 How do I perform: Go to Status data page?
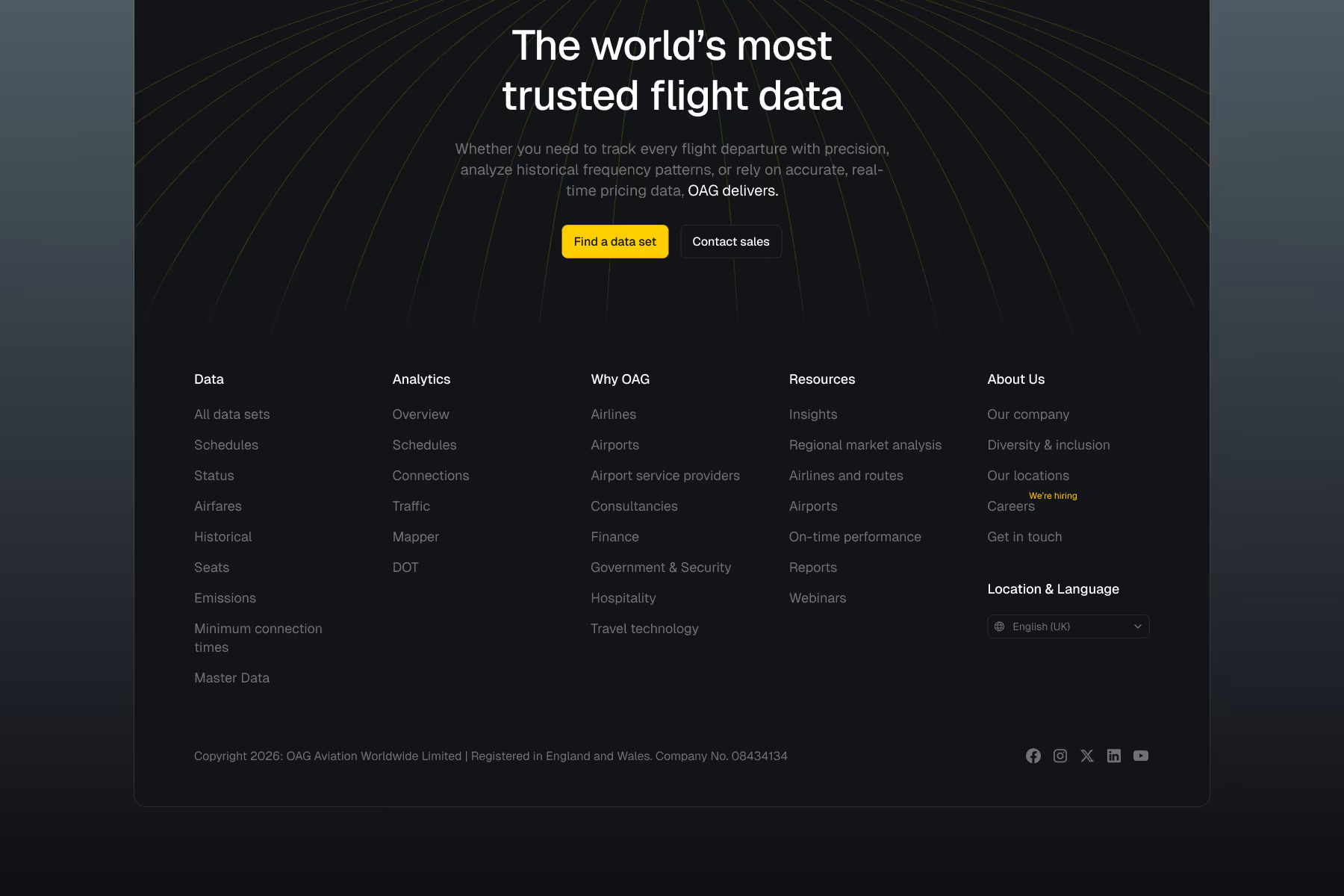214,476
